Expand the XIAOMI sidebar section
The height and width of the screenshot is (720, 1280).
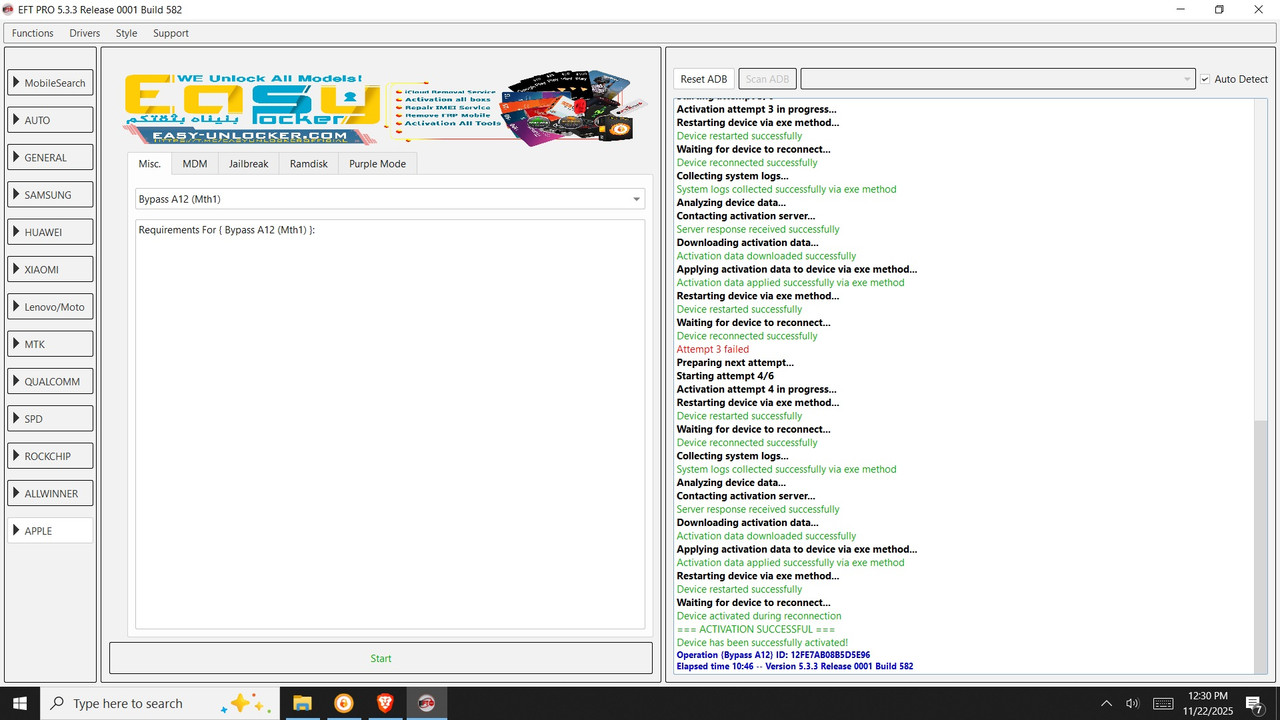point(51,269)
